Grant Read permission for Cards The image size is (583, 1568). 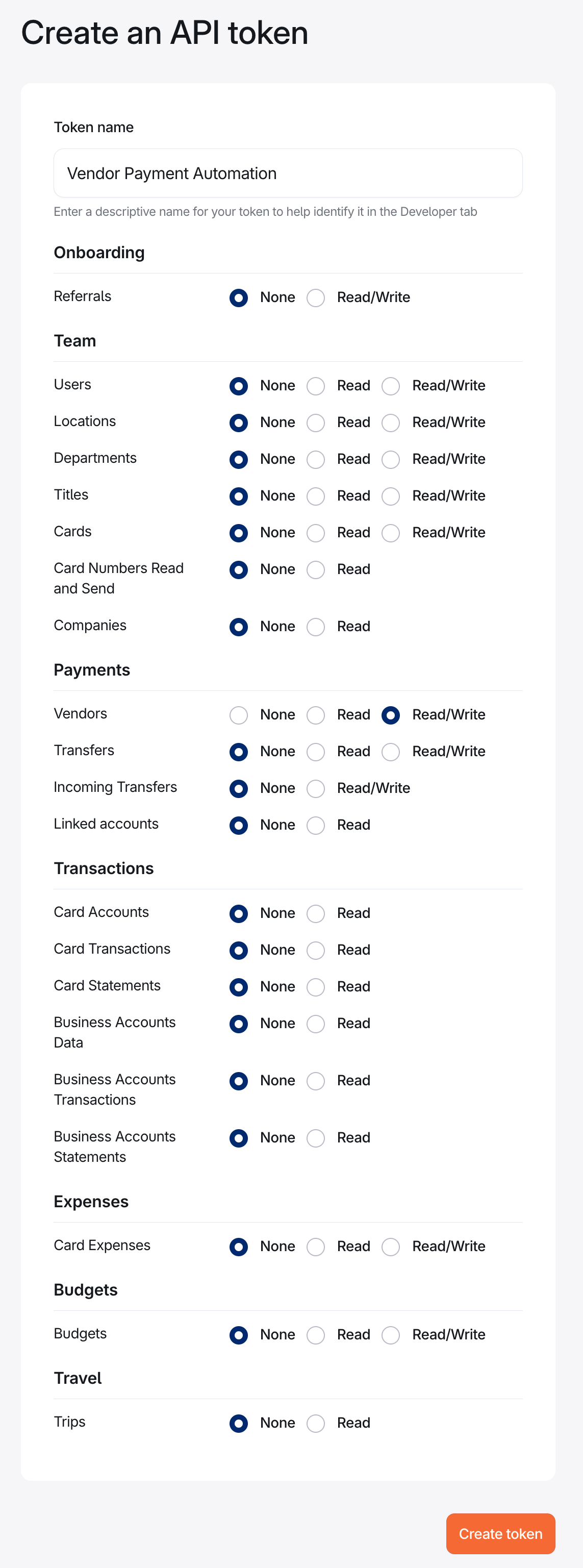[316, 533]
